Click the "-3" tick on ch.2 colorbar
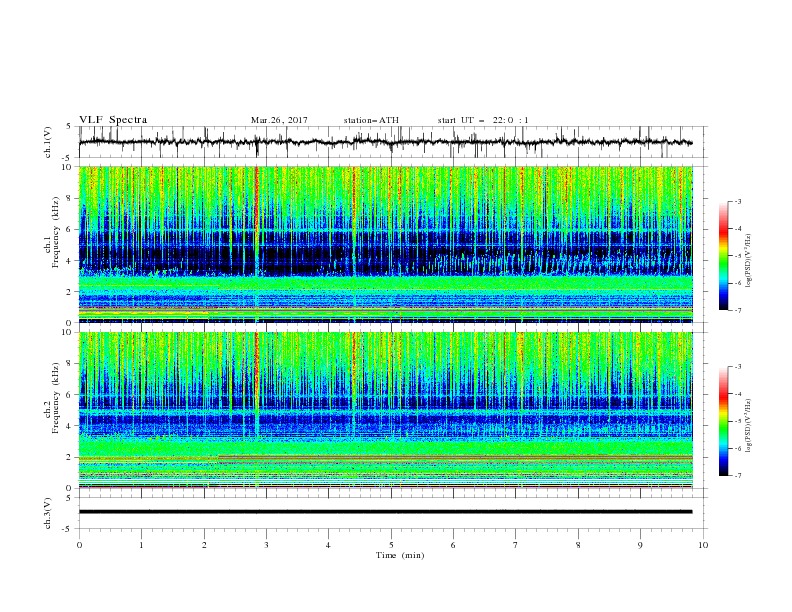The image size is (792, 612). pos(737,367)
